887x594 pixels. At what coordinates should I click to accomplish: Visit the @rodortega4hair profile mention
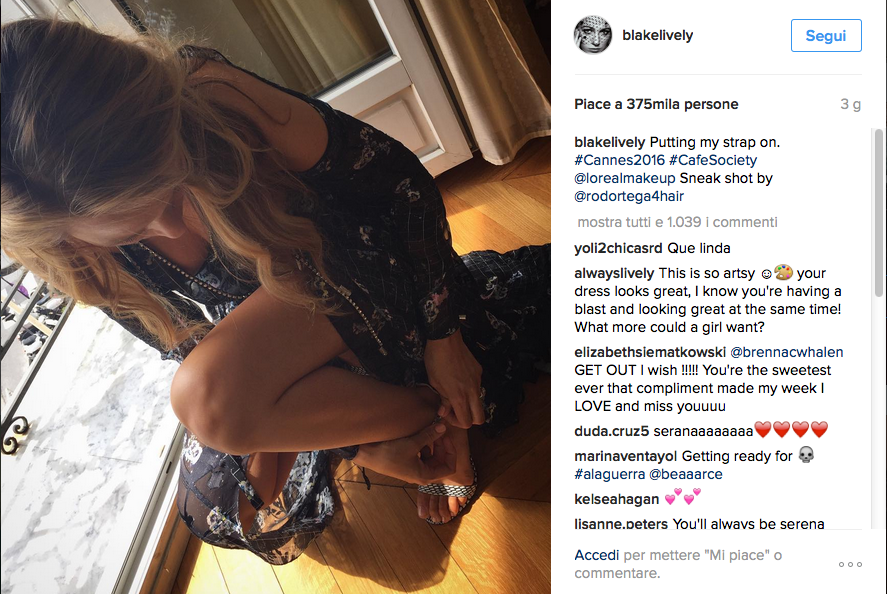point(628,196)
